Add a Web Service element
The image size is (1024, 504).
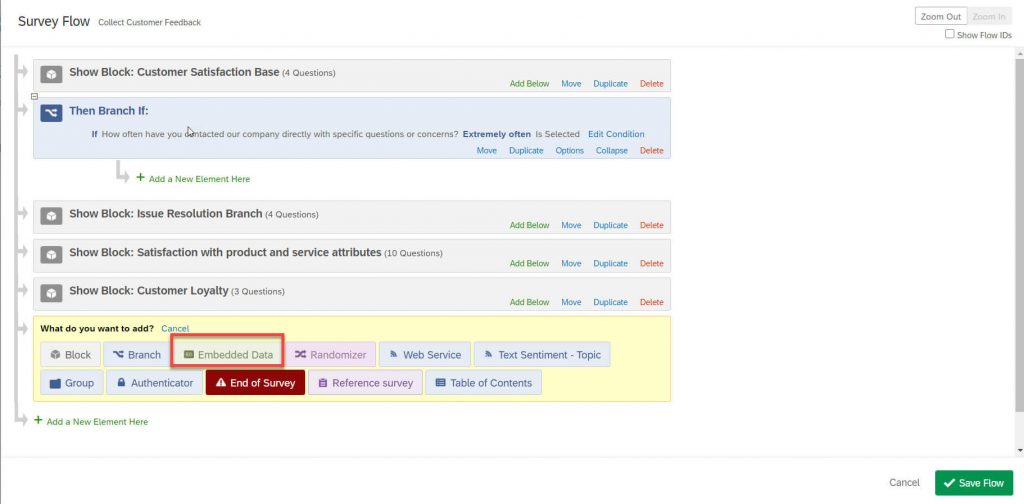(x=424, y=354)
